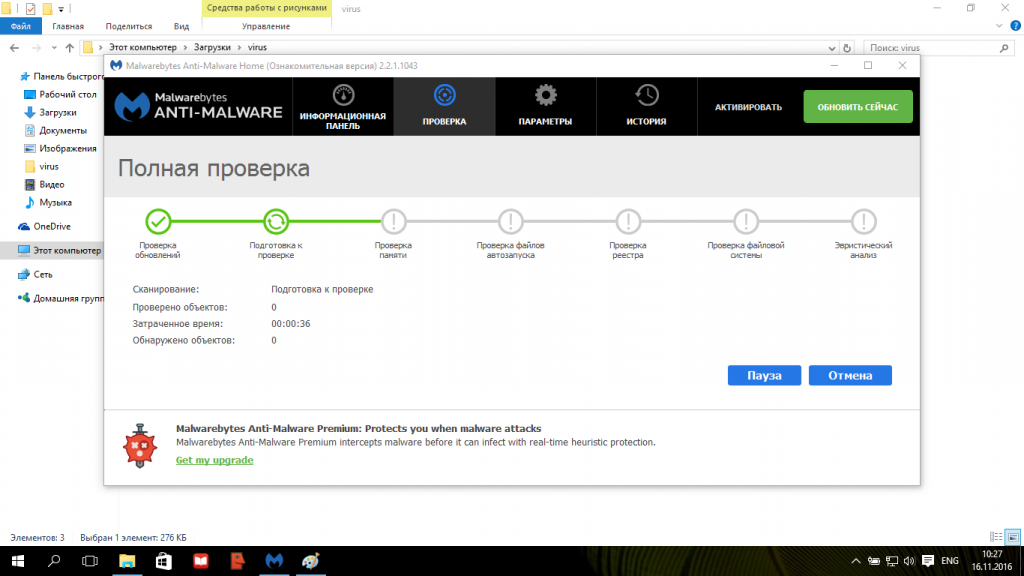Select Сеть in Explorer sidebar
This screenshot has height=576, width=1024.
(35, 274)
